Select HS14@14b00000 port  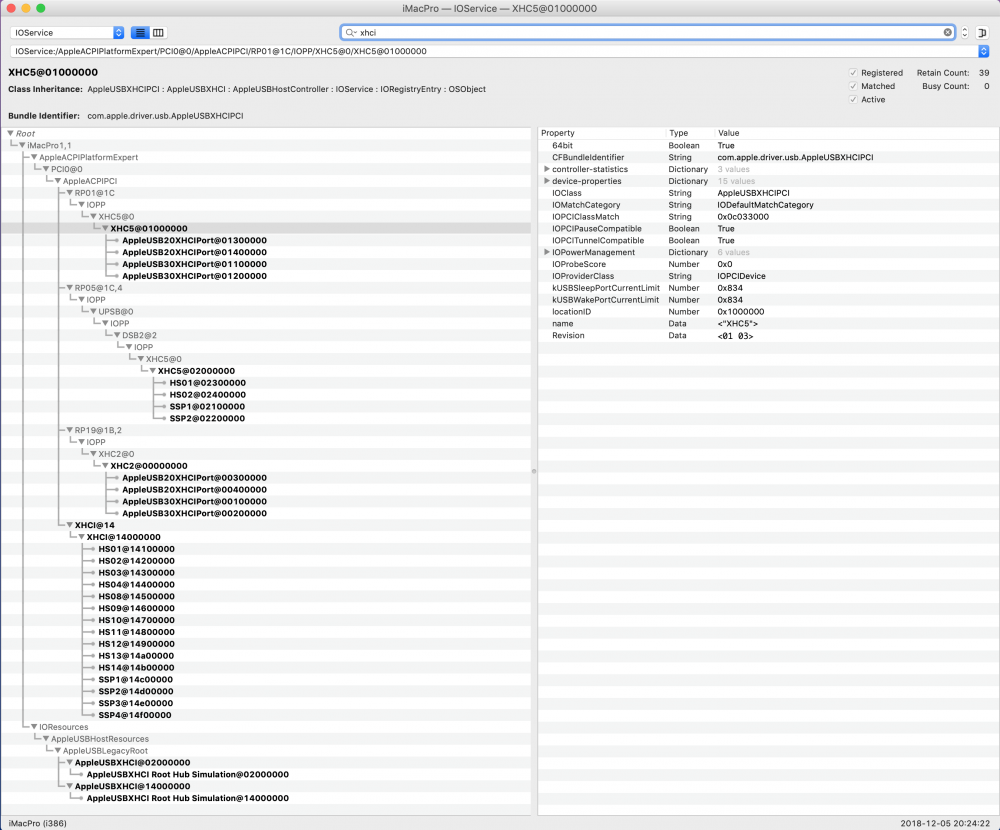(x=136, y=667)
